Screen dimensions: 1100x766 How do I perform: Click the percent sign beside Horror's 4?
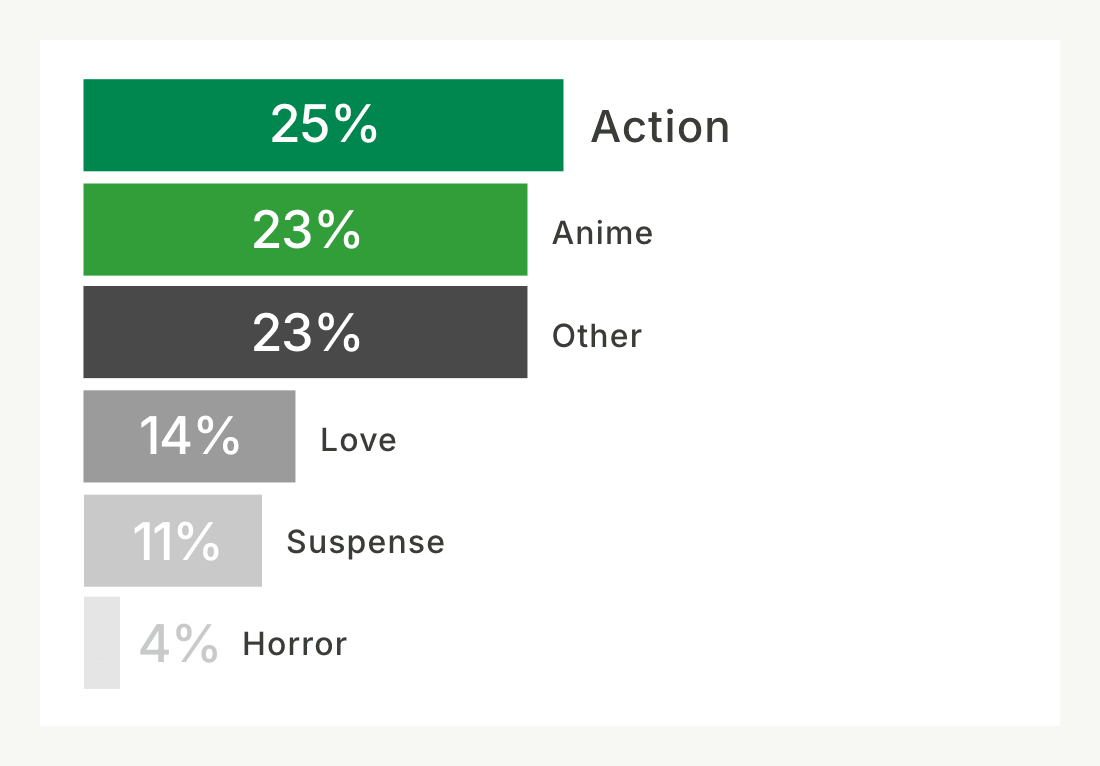point(196,643)
